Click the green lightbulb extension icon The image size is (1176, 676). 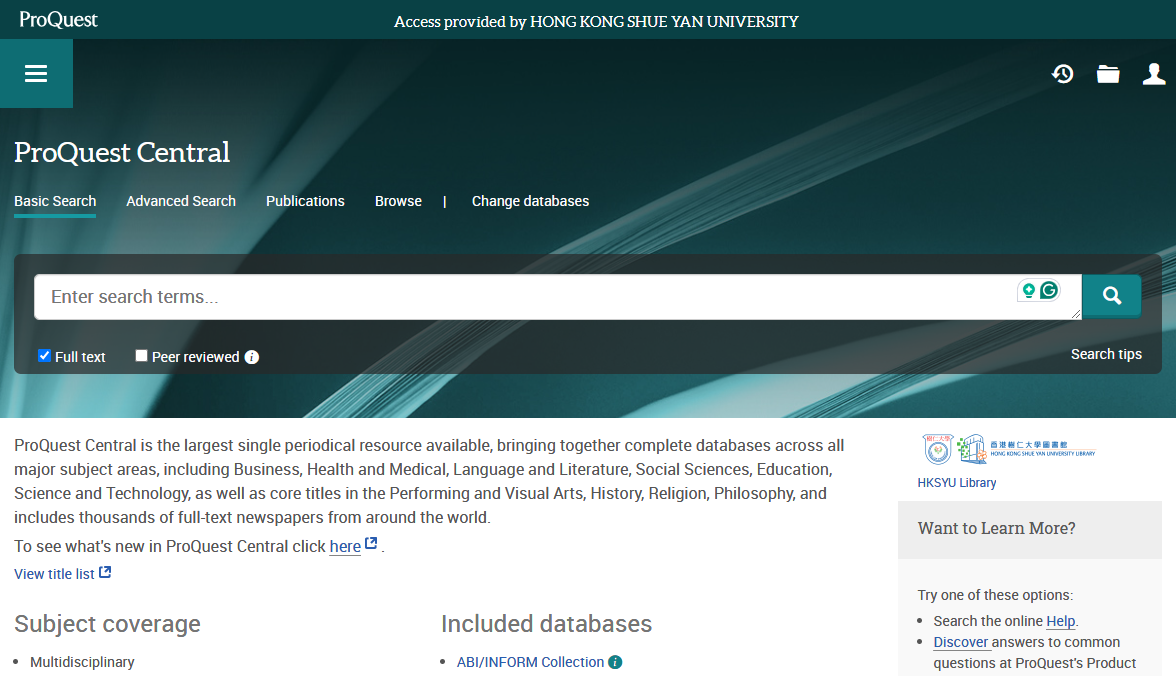[1028, 291]
